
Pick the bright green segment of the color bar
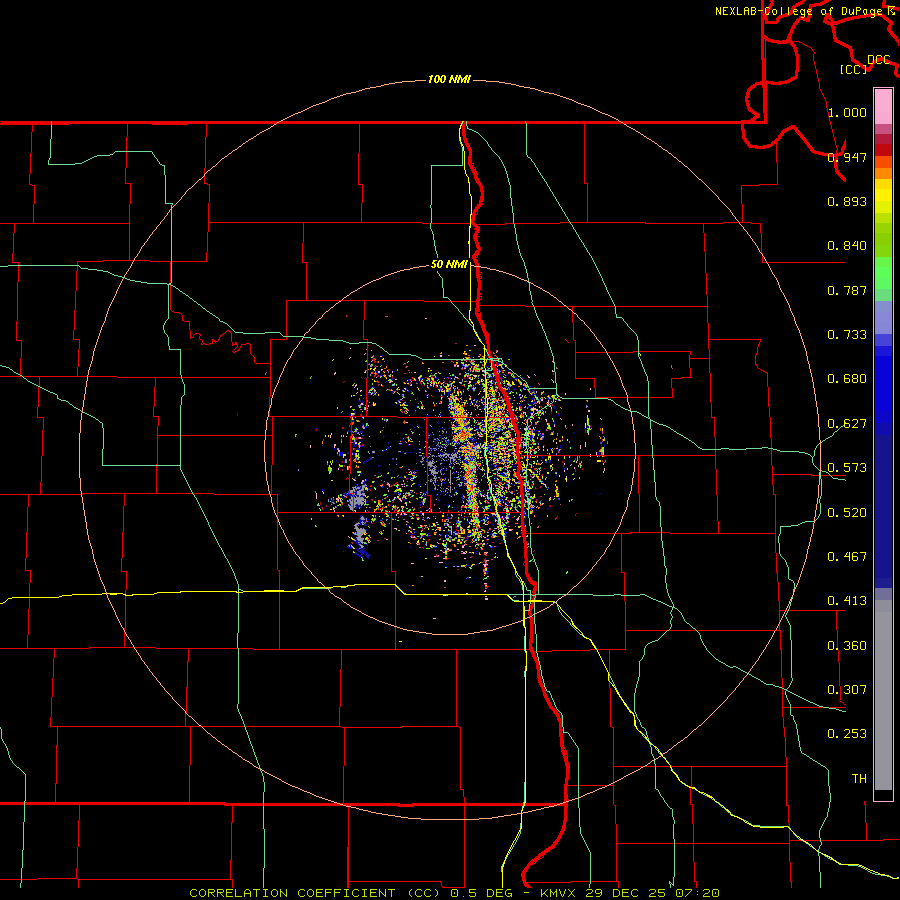click(x=883, y=273)
